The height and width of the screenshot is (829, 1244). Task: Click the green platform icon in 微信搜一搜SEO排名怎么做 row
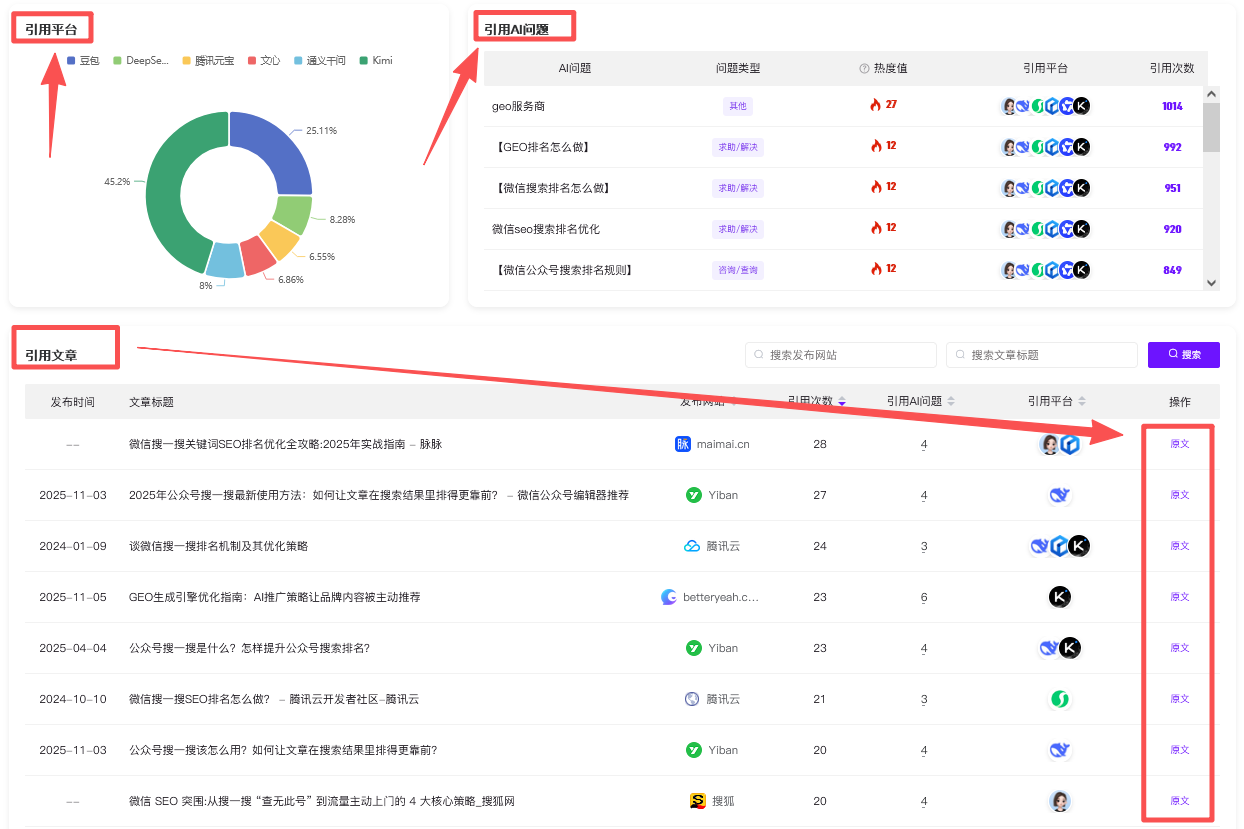click(1060, 699)
